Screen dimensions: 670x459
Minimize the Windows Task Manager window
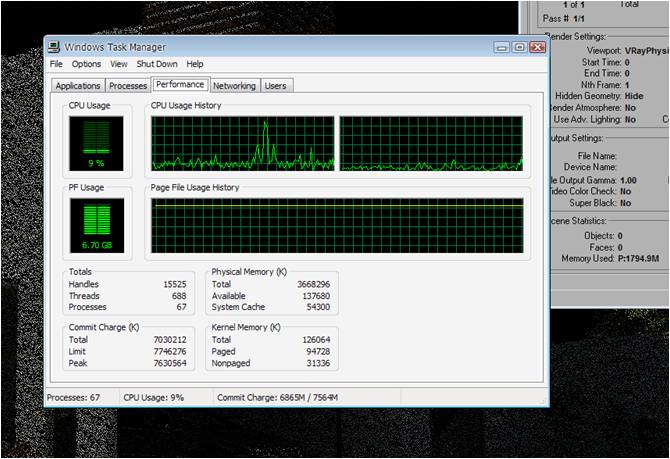(502, 47)
